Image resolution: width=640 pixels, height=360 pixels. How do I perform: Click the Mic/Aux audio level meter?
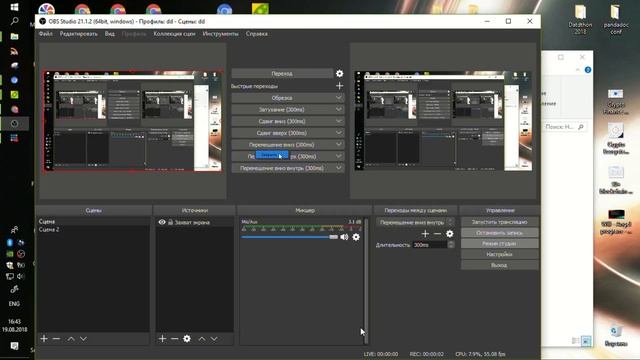point(301,228)
